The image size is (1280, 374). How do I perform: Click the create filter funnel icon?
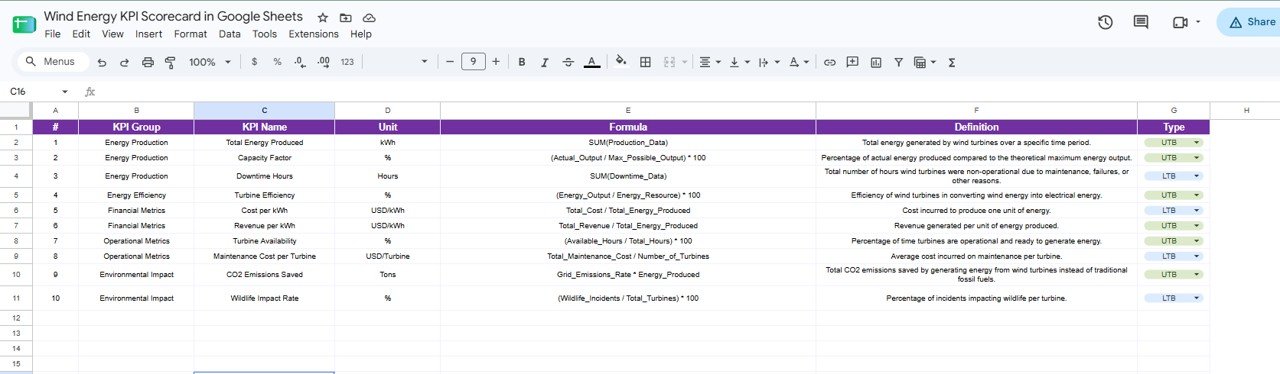[x=898, y=62]
